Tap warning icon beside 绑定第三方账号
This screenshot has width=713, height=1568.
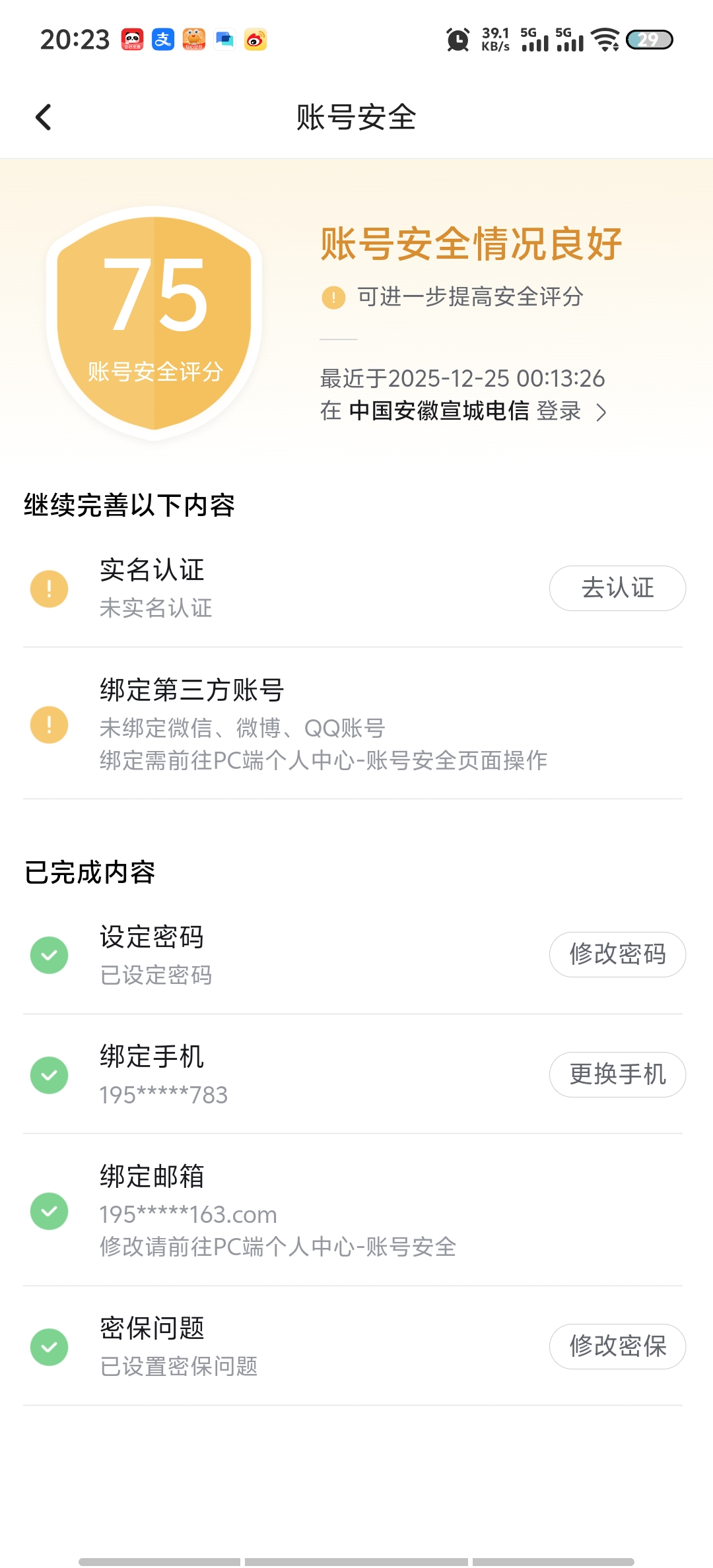(50, 725)
